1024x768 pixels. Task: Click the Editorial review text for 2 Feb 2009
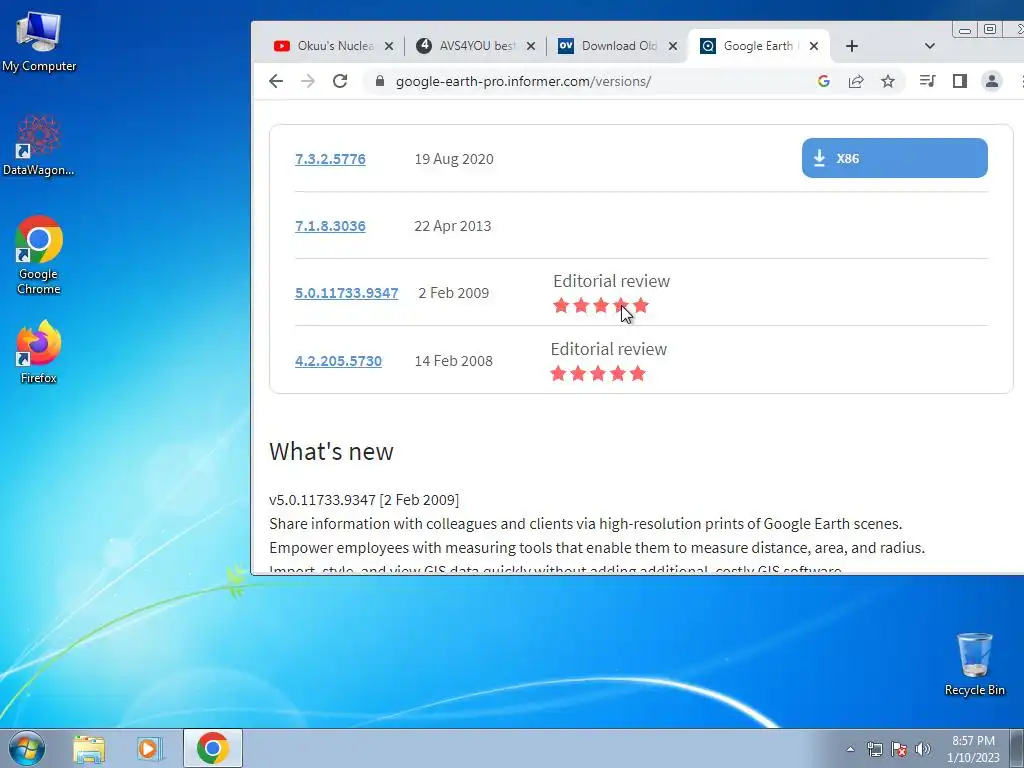(611, 281)
